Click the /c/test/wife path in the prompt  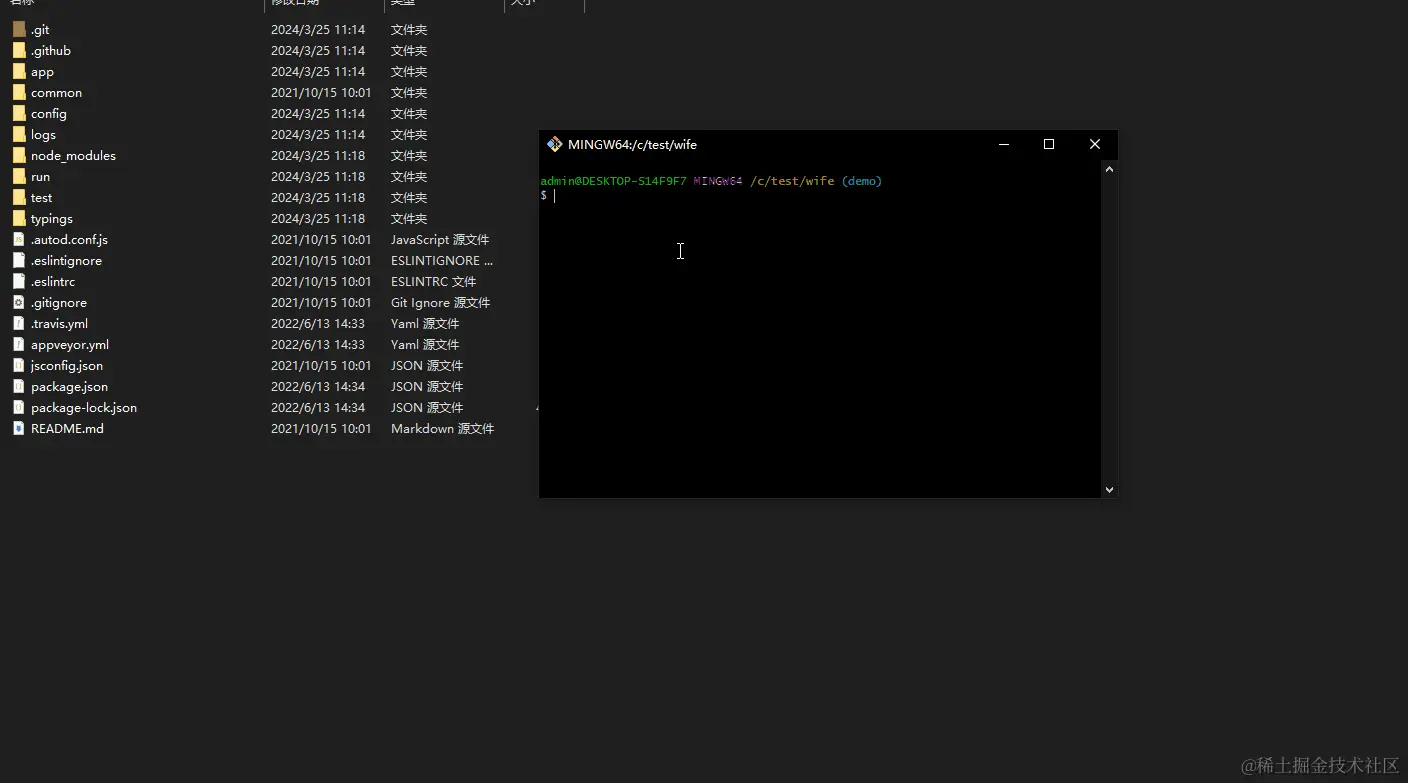[x=792, y=181]
